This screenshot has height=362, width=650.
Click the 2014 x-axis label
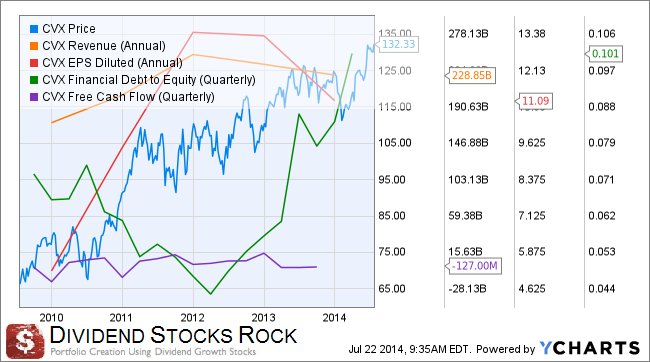pos(334,318)
